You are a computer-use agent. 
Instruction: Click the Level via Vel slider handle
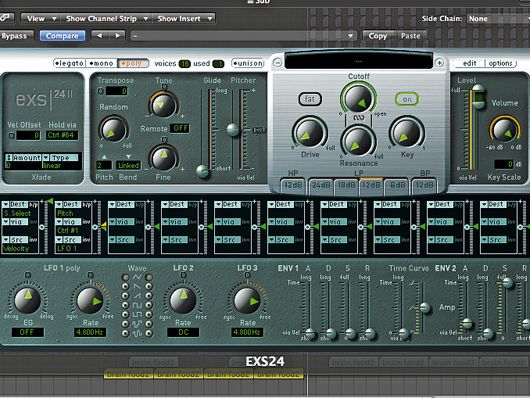click(478, 96)
